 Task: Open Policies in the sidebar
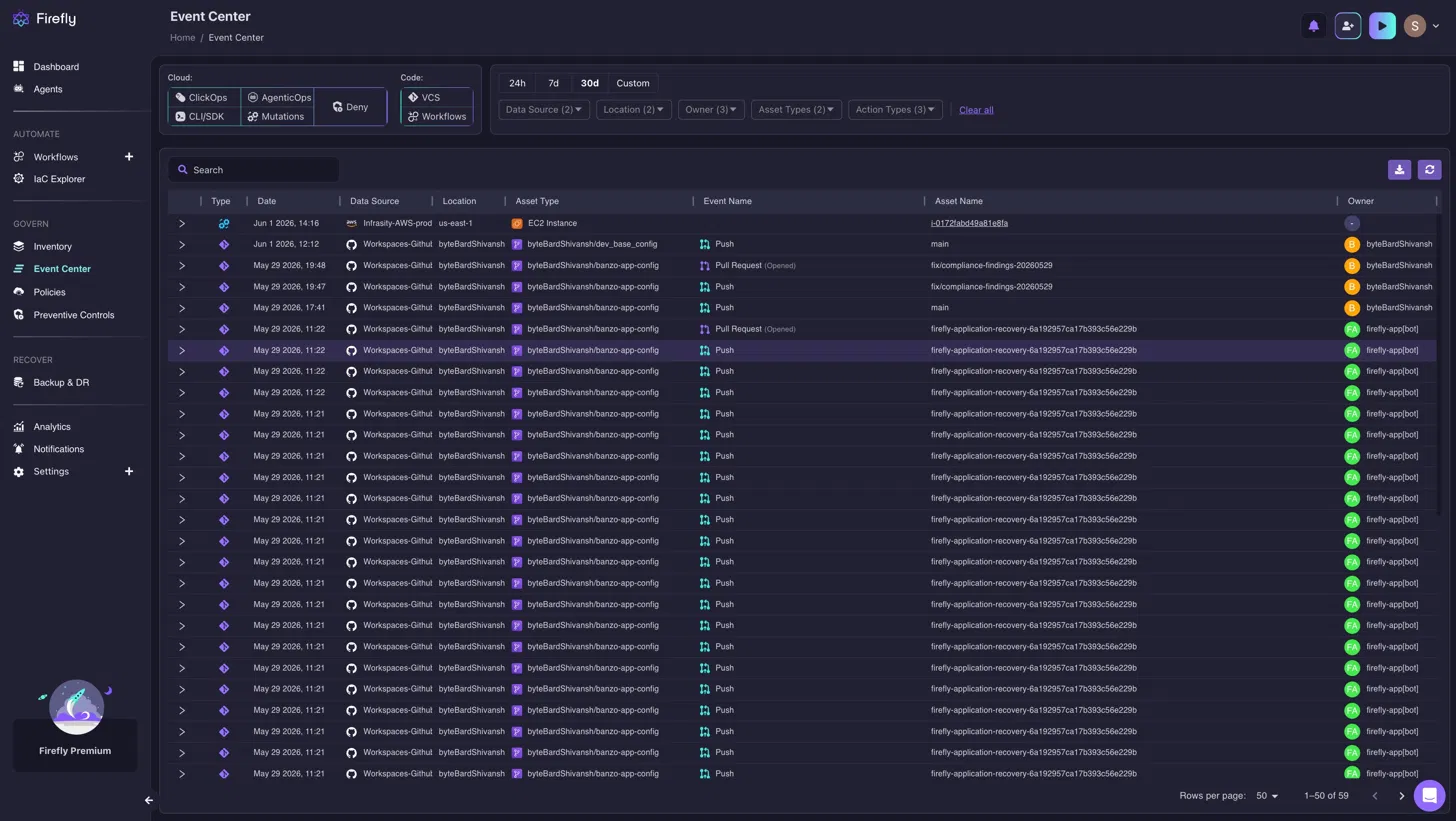(x=49, y=292)
